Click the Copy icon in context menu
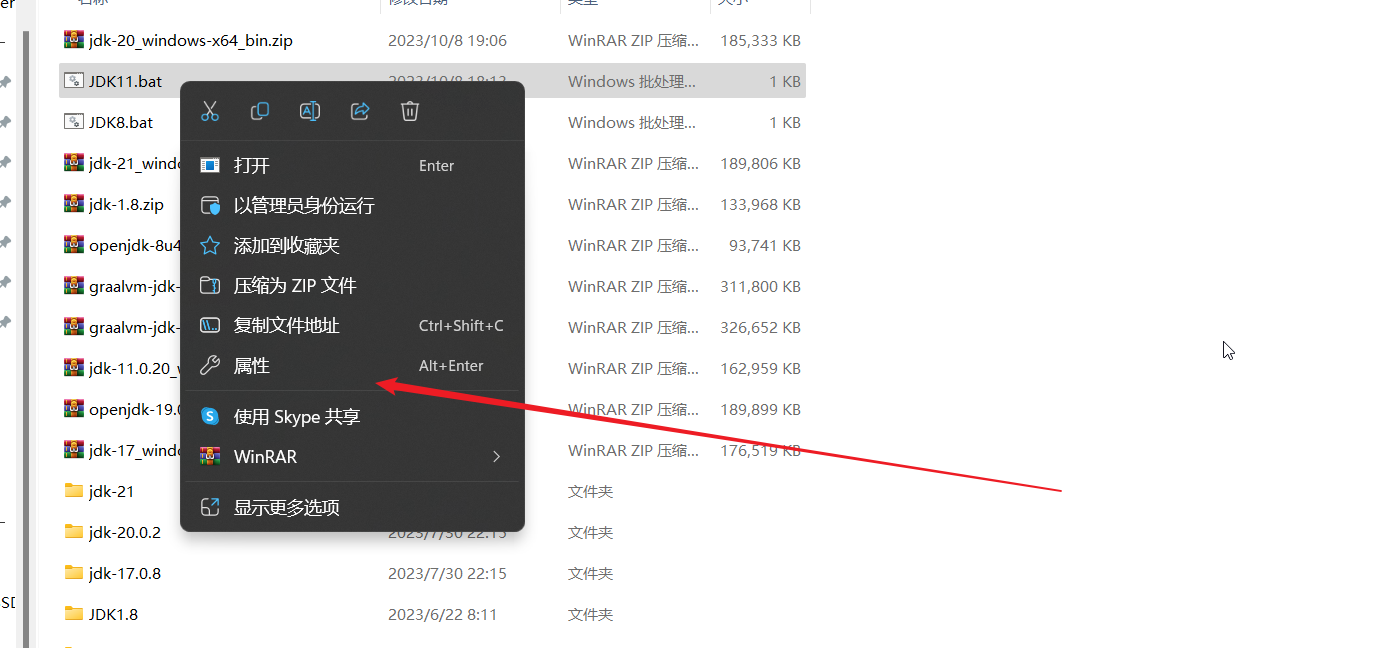The image size is (1377, 648). pyautogui.click(x=260, y=111)
